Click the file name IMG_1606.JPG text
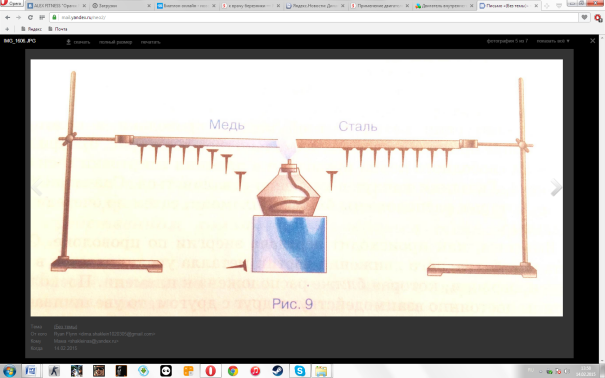The height and width of the screenshot is (378, 605). coord(20,41)
